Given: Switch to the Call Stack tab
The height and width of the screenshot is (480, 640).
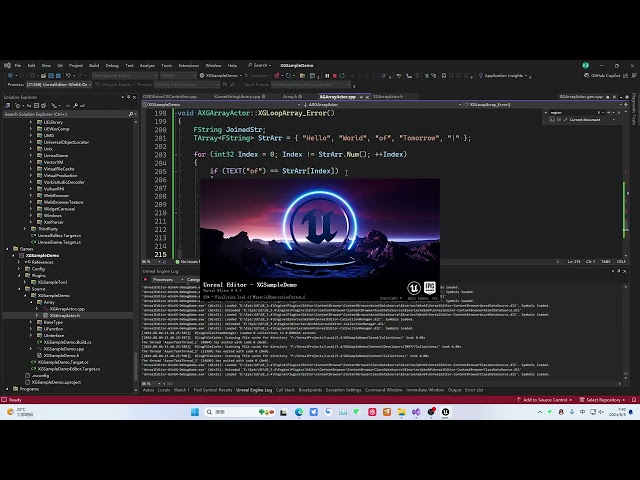Looking at the screenshot, I should pyautogui.click(x=285, y=390).
